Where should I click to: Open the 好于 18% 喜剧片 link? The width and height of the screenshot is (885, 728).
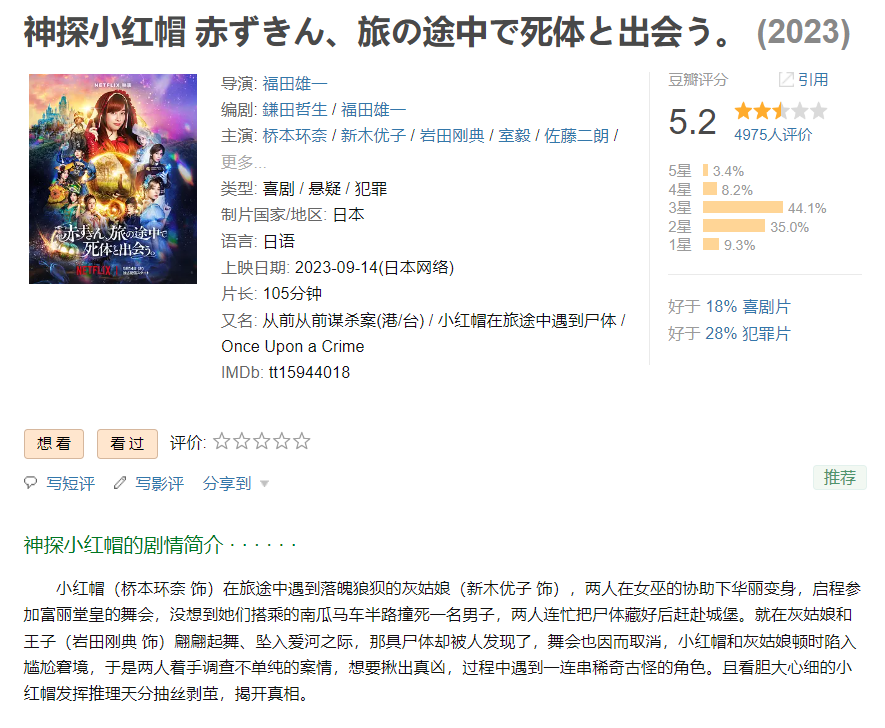point(748,306)
